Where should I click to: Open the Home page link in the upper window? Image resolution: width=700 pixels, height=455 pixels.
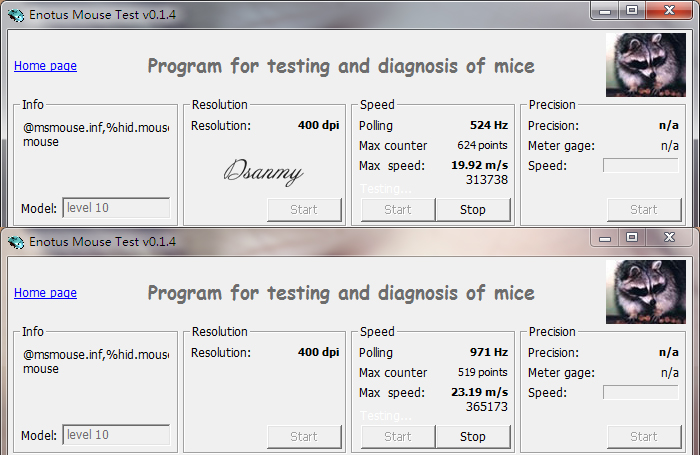click(45, 66)
